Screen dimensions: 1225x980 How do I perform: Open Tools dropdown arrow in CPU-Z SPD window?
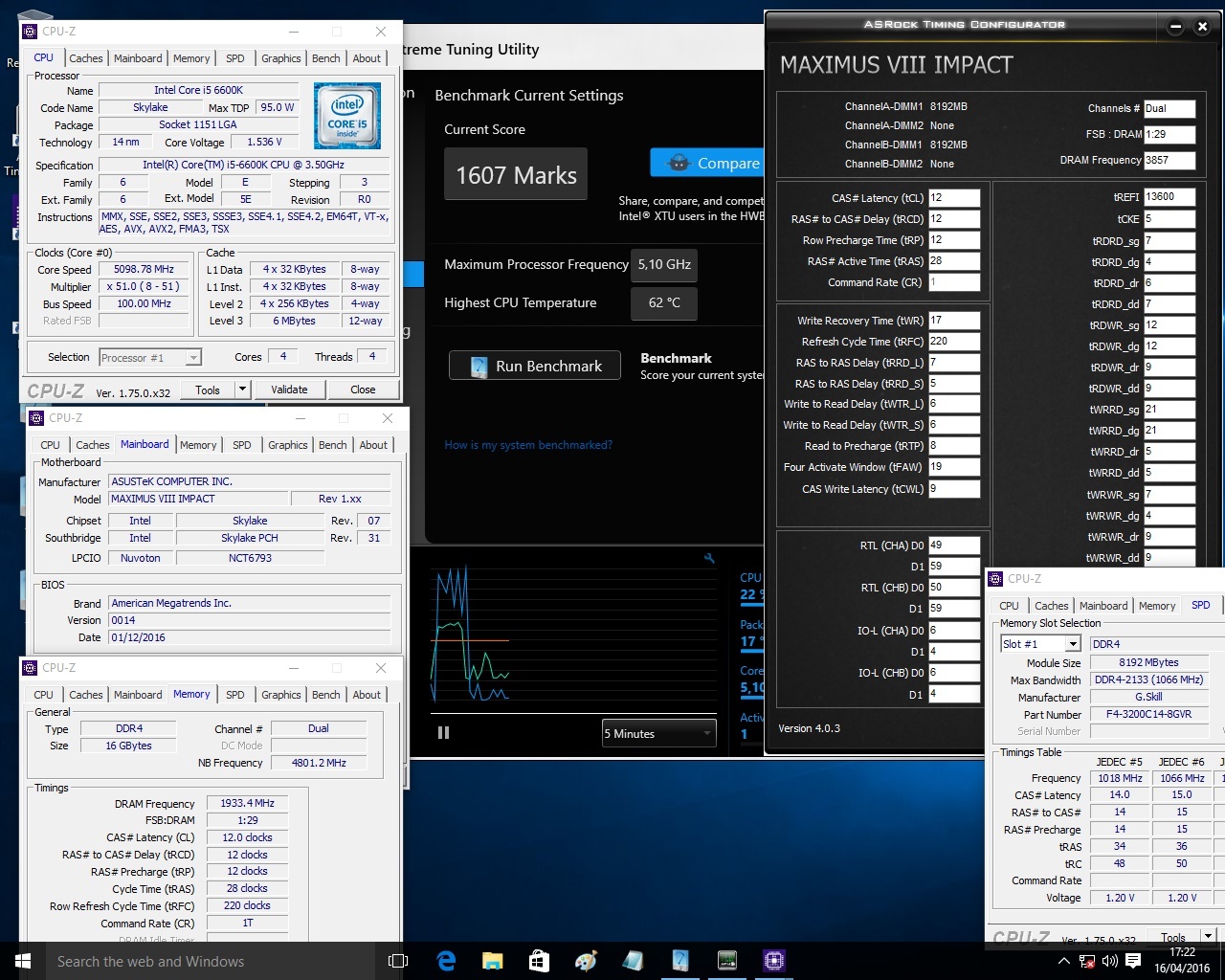1208,937
